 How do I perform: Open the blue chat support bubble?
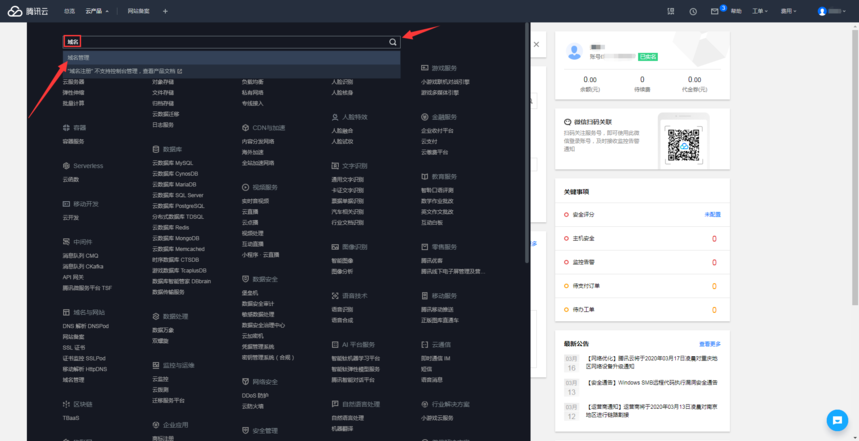[x=836, y=419]
